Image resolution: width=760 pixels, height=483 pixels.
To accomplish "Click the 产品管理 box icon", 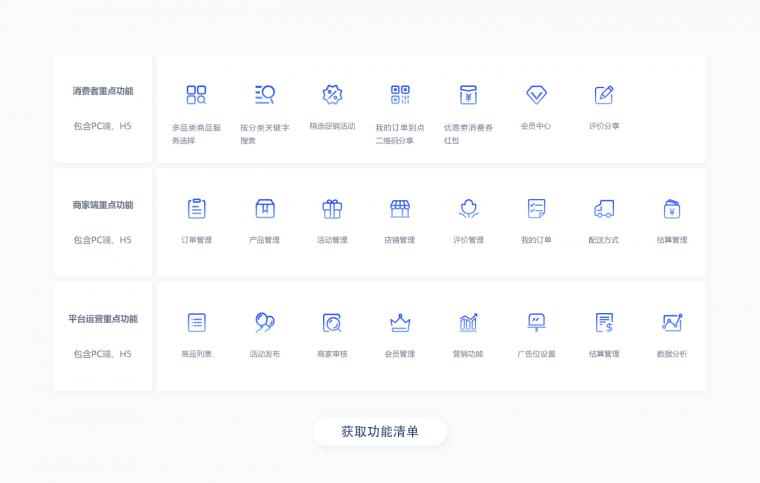I will (265, 209).
